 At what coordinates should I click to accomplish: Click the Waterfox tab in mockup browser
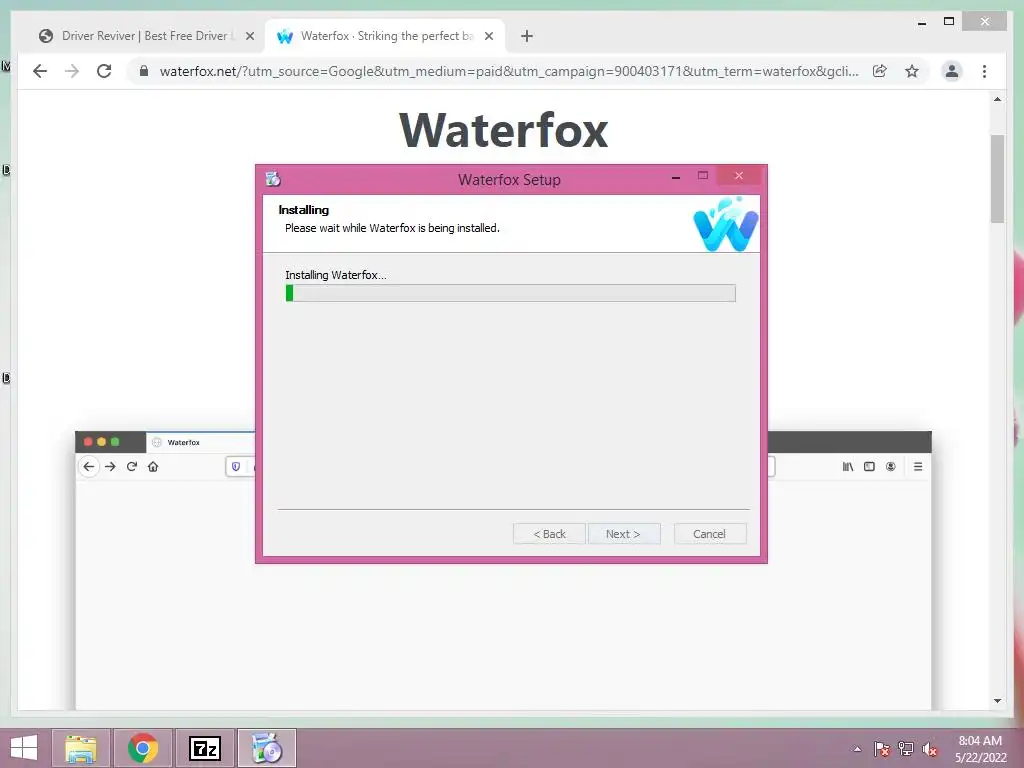click(199, 442)
